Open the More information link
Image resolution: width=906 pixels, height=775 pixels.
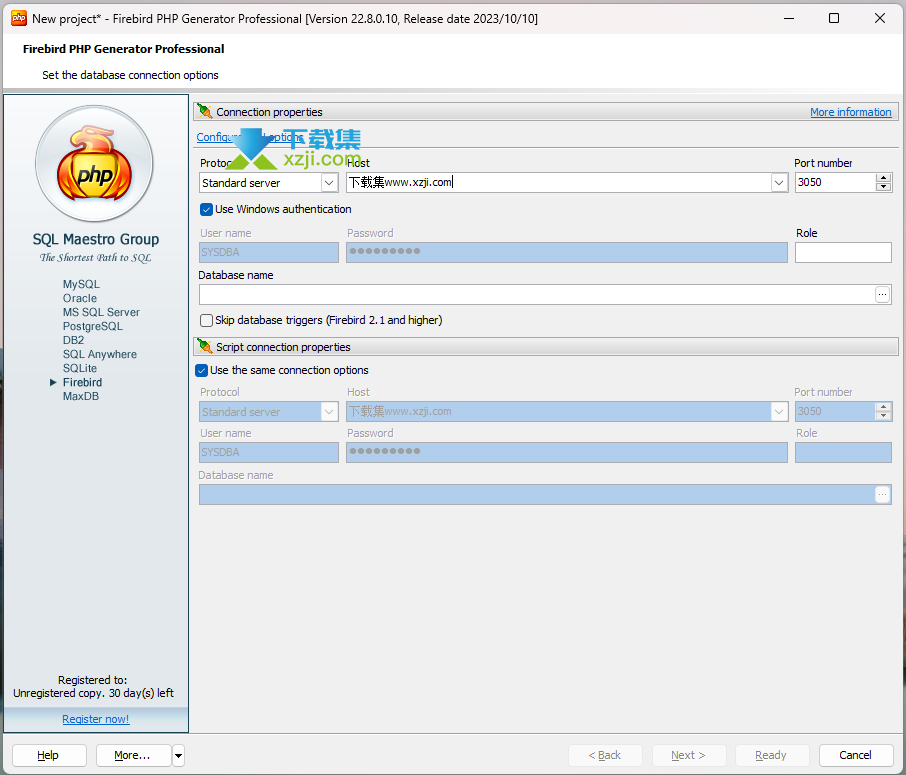click(x=851, y=112)
